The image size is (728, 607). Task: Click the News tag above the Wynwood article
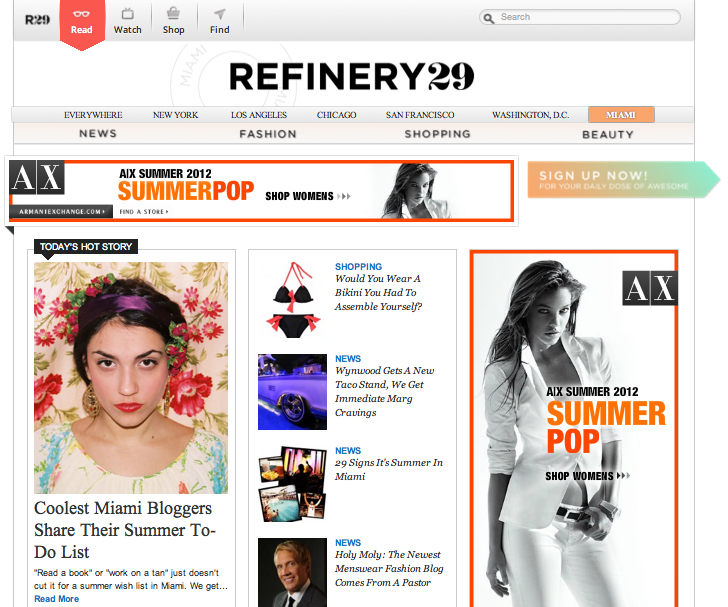coord(348,359)
